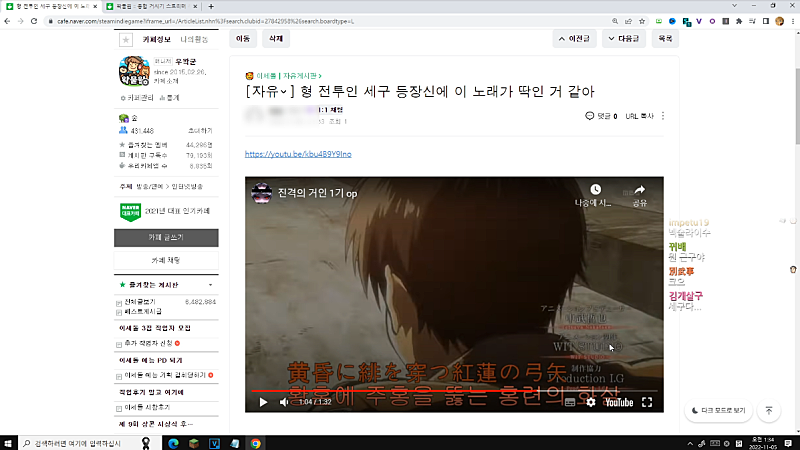Click the address bar URL field
This screenshot has width=800, height=450.
coord(327,21)
